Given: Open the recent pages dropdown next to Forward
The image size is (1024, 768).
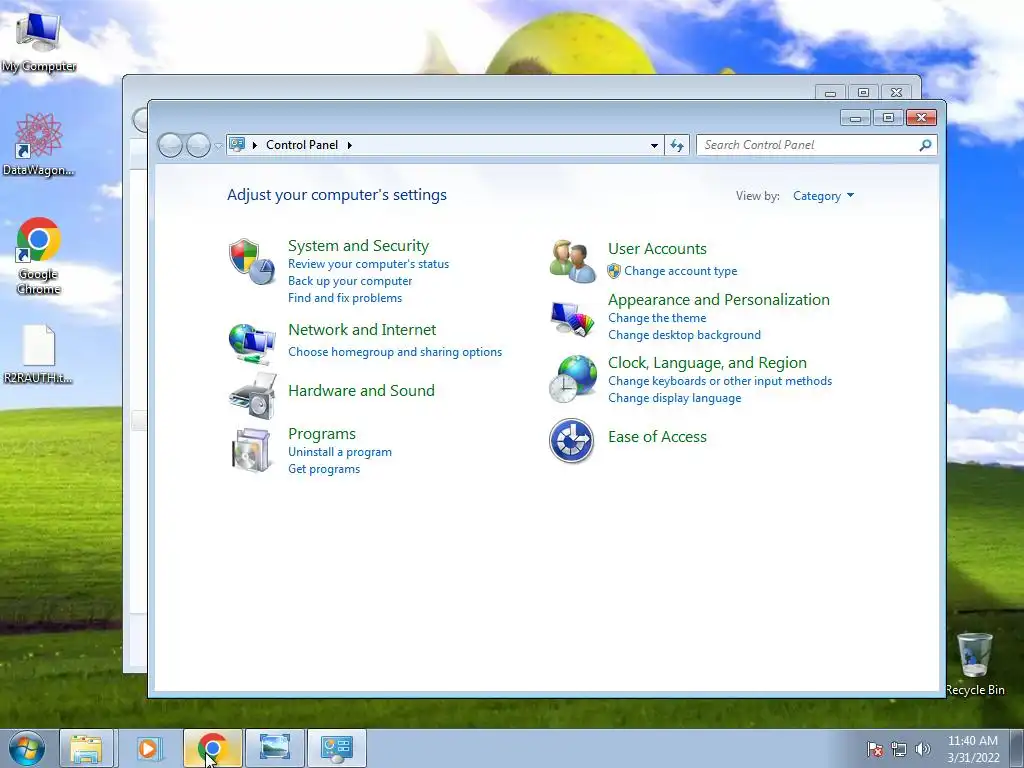Looking at the screenshot, I should 218,146.
